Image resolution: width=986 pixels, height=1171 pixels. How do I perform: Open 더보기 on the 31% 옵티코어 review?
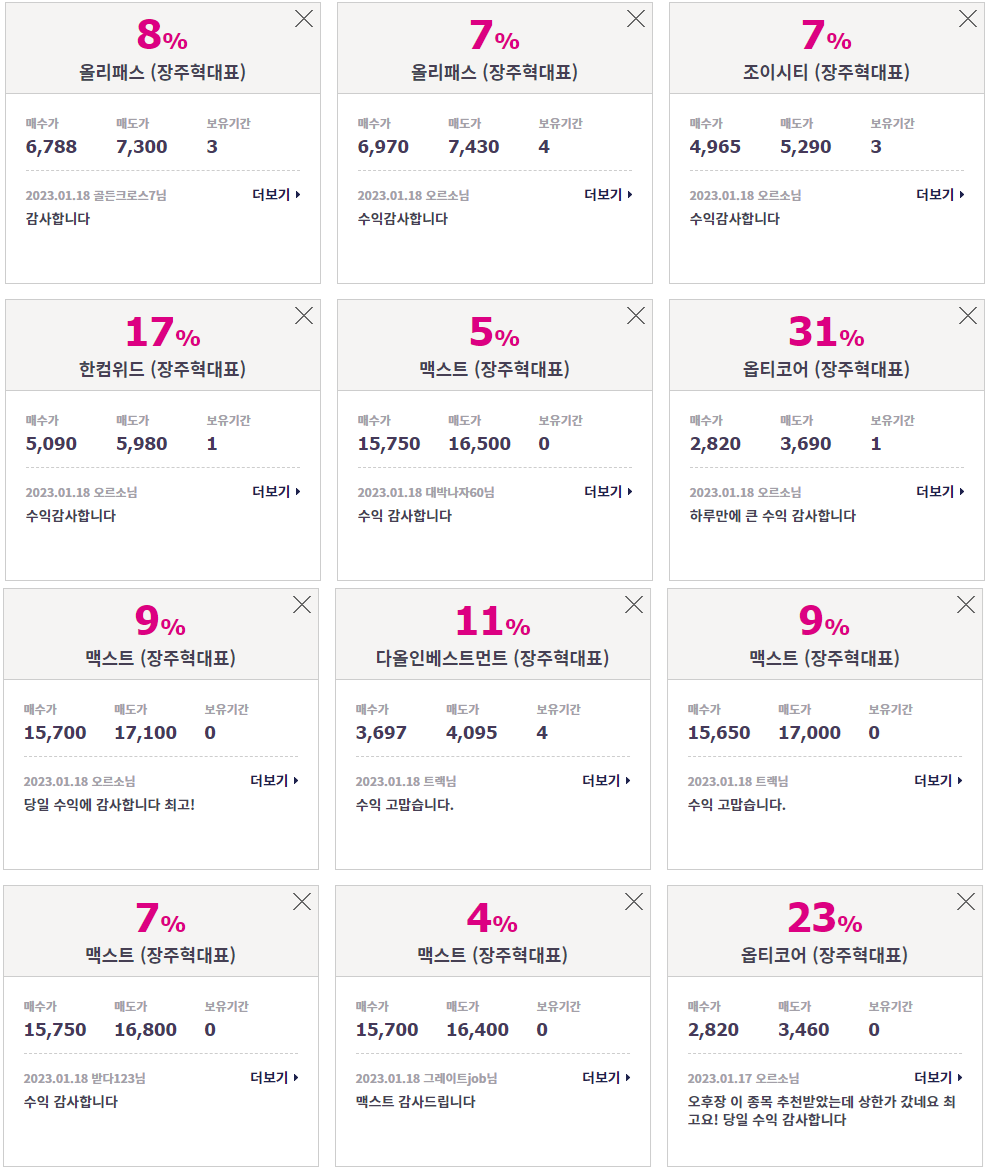tap(940, 491)
